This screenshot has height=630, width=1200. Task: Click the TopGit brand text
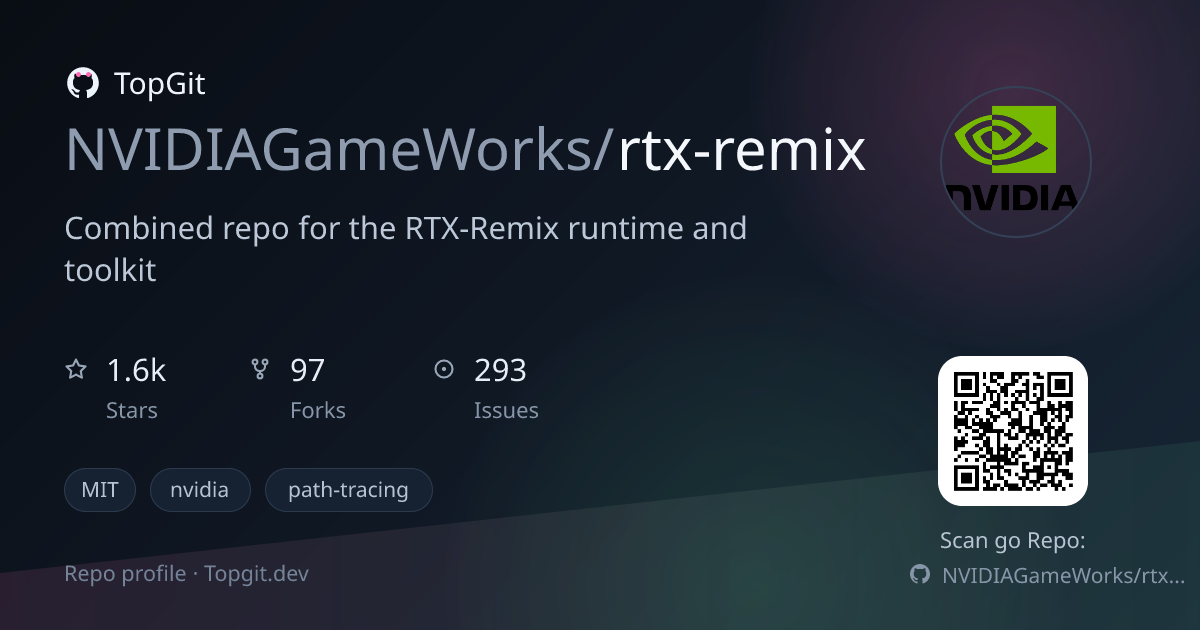click(x=160, y=84)
